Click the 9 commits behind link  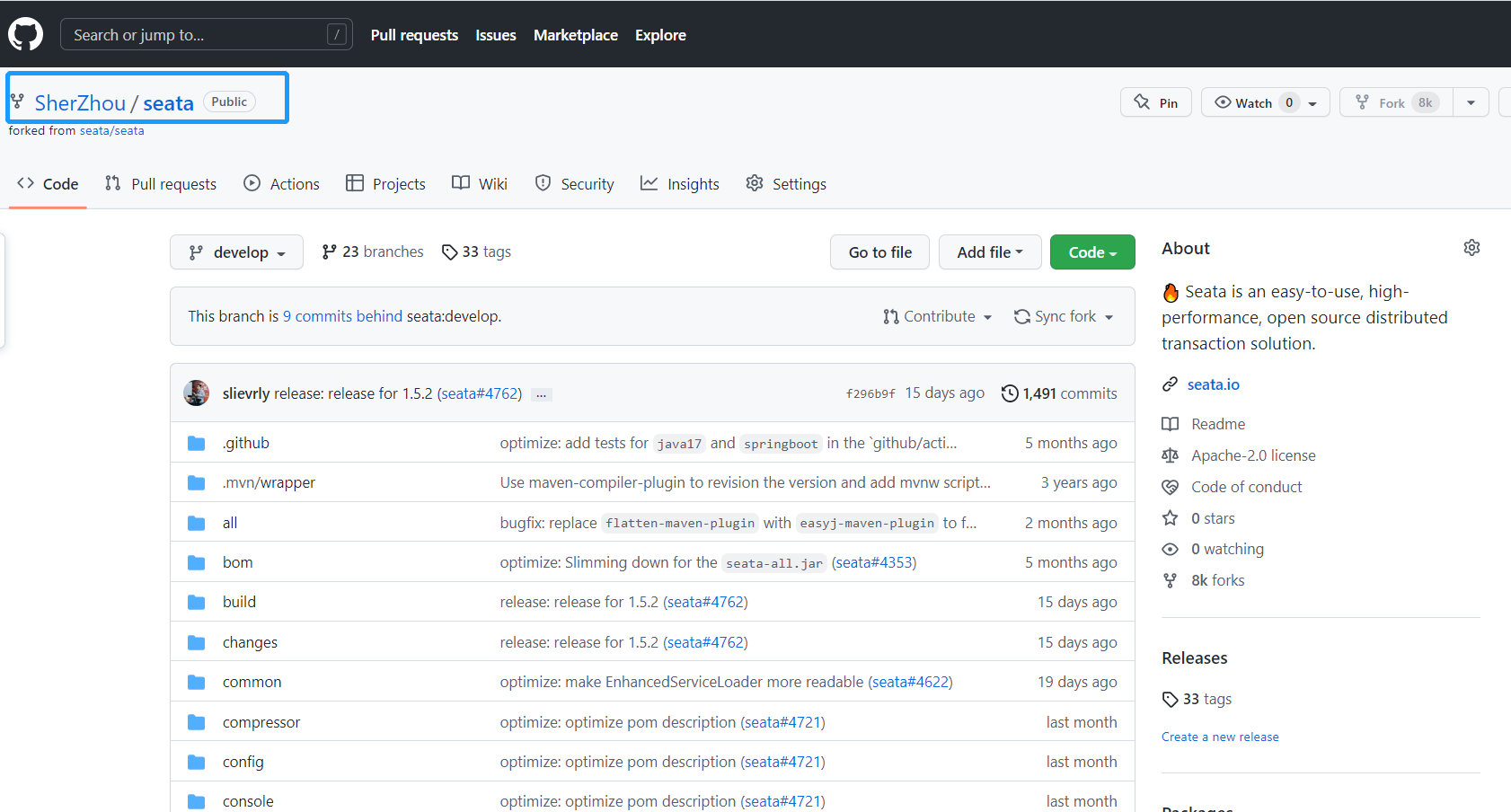point(342,316)
